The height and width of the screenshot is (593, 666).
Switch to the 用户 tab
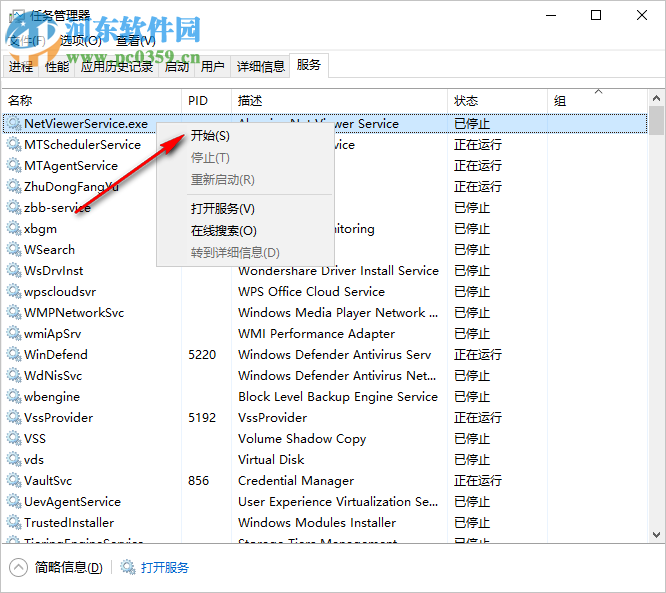click(212, 67)
